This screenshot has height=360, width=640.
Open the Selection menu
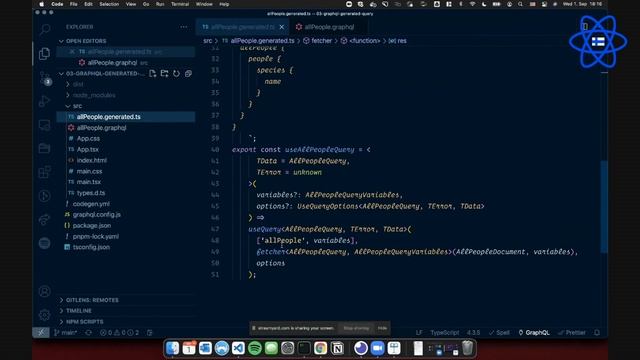click(x=109, y=4)
